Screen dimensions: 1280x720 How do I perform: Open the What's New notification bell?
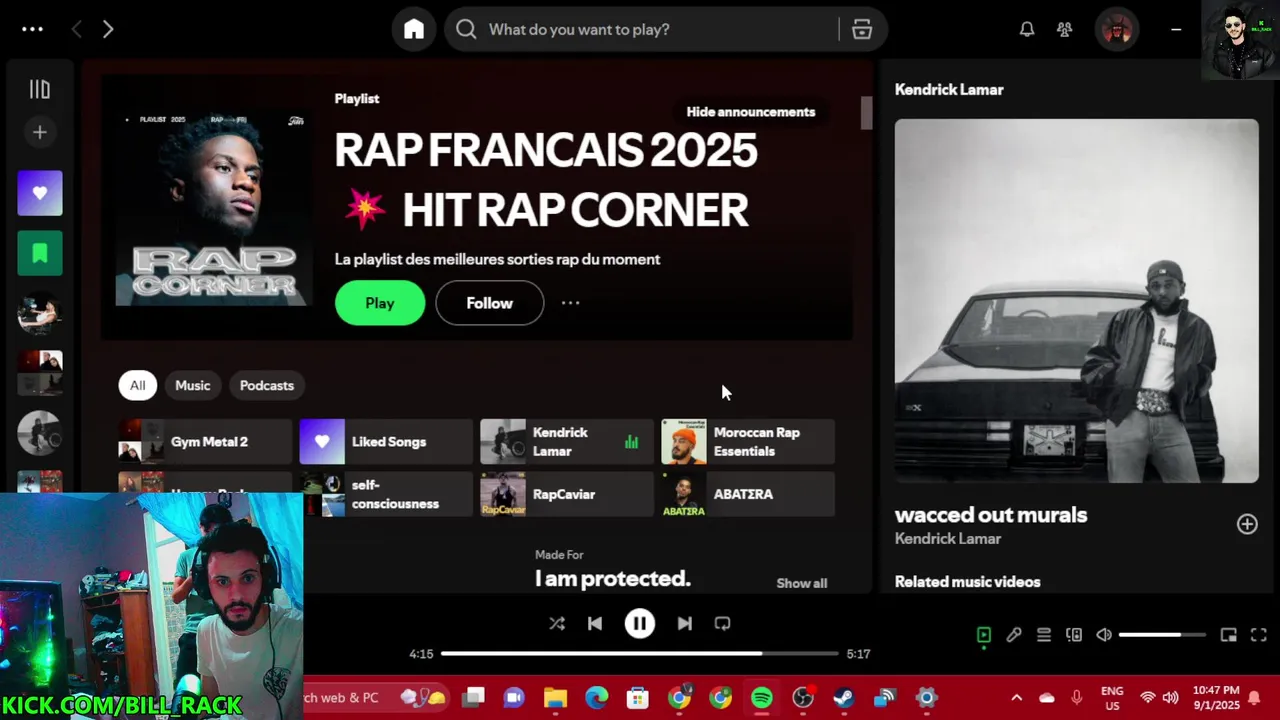click(1027, 29)
